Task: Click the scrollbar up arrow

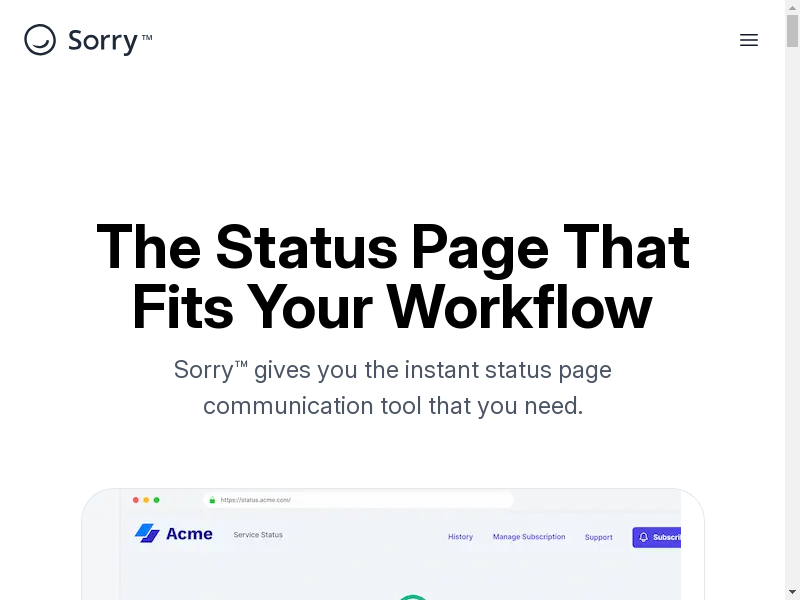Action: pos(792,8)
